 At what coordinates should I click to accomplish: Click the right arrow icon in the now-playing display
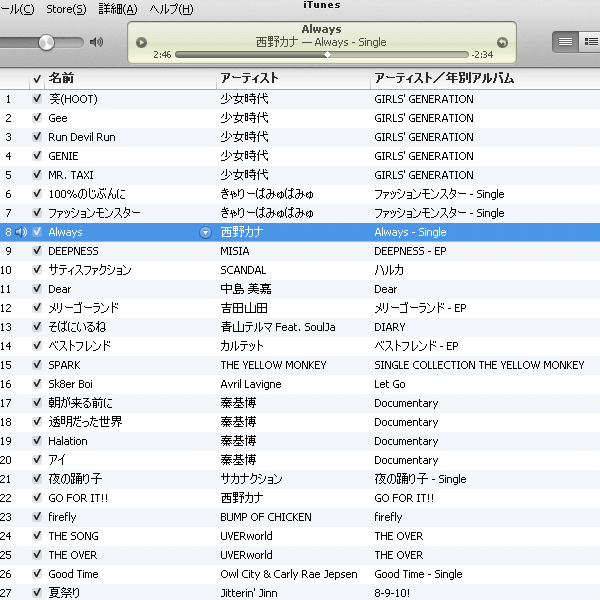tap(502, 42)
